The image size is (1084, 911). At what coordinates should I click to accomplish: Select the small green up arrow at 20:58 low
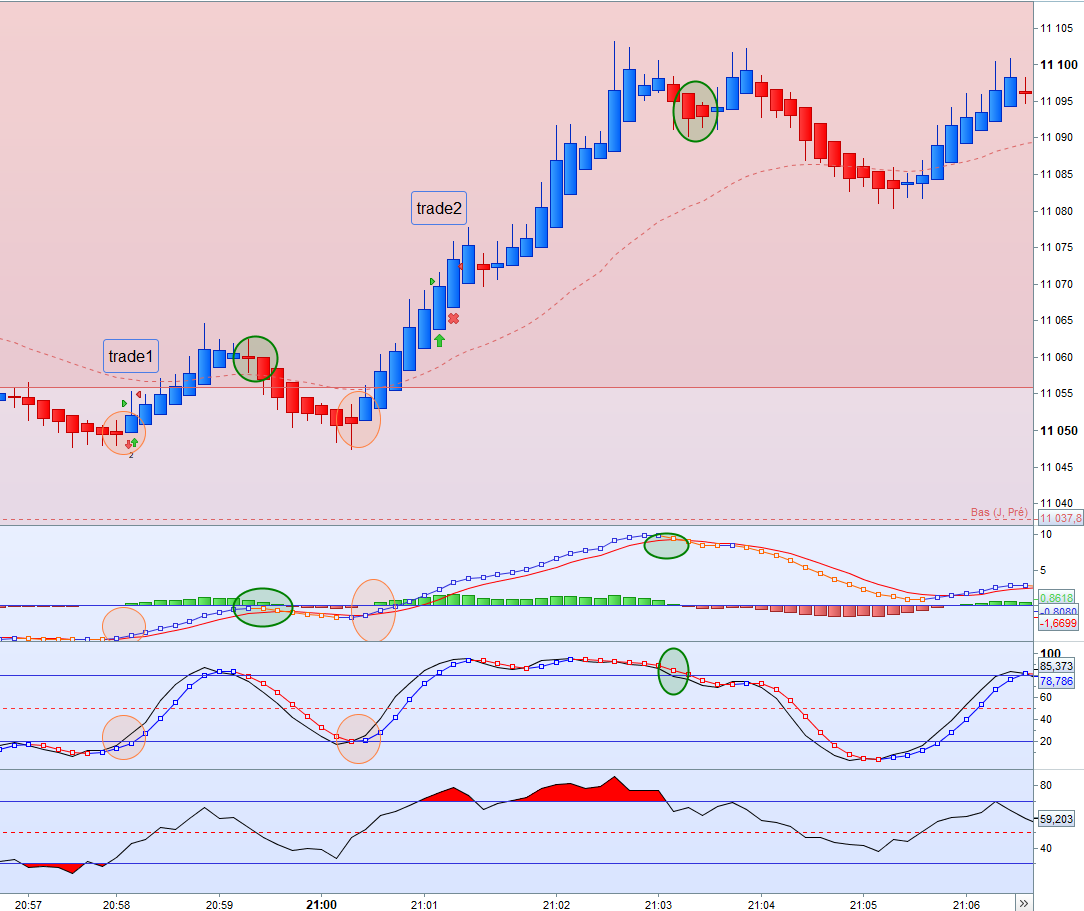point(134,442)
